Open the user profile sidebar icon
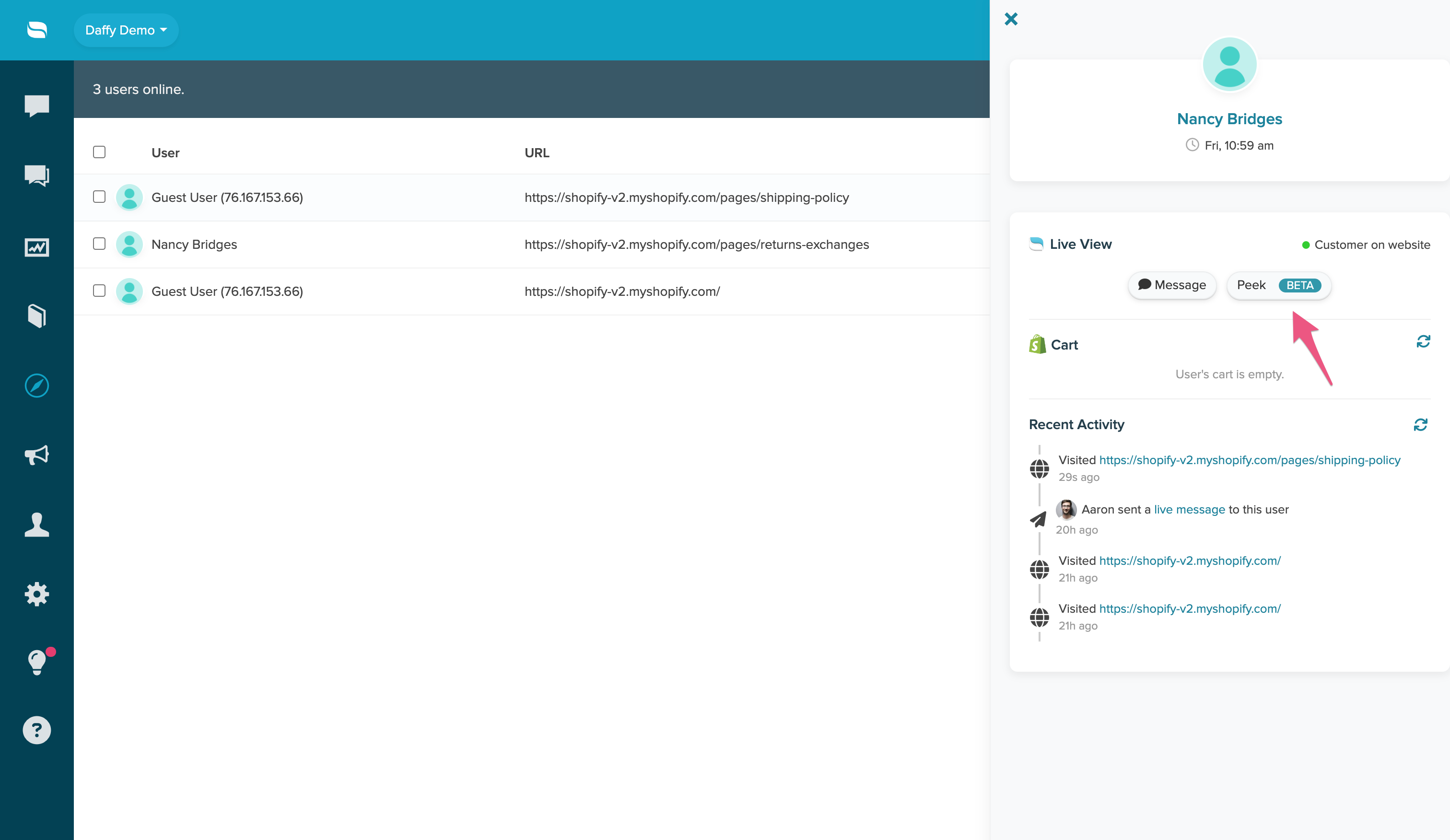Screen dimensions: 1450x840 pos(37,524)
